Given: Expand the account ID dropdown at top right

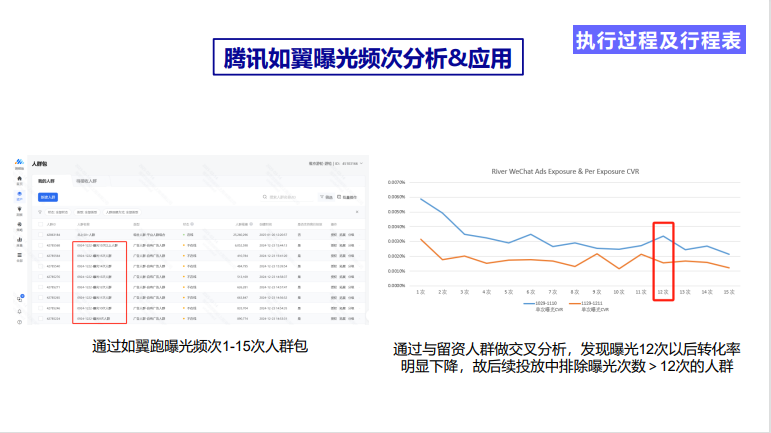Looking at the screenshot, I should click(x=361, y=163).
